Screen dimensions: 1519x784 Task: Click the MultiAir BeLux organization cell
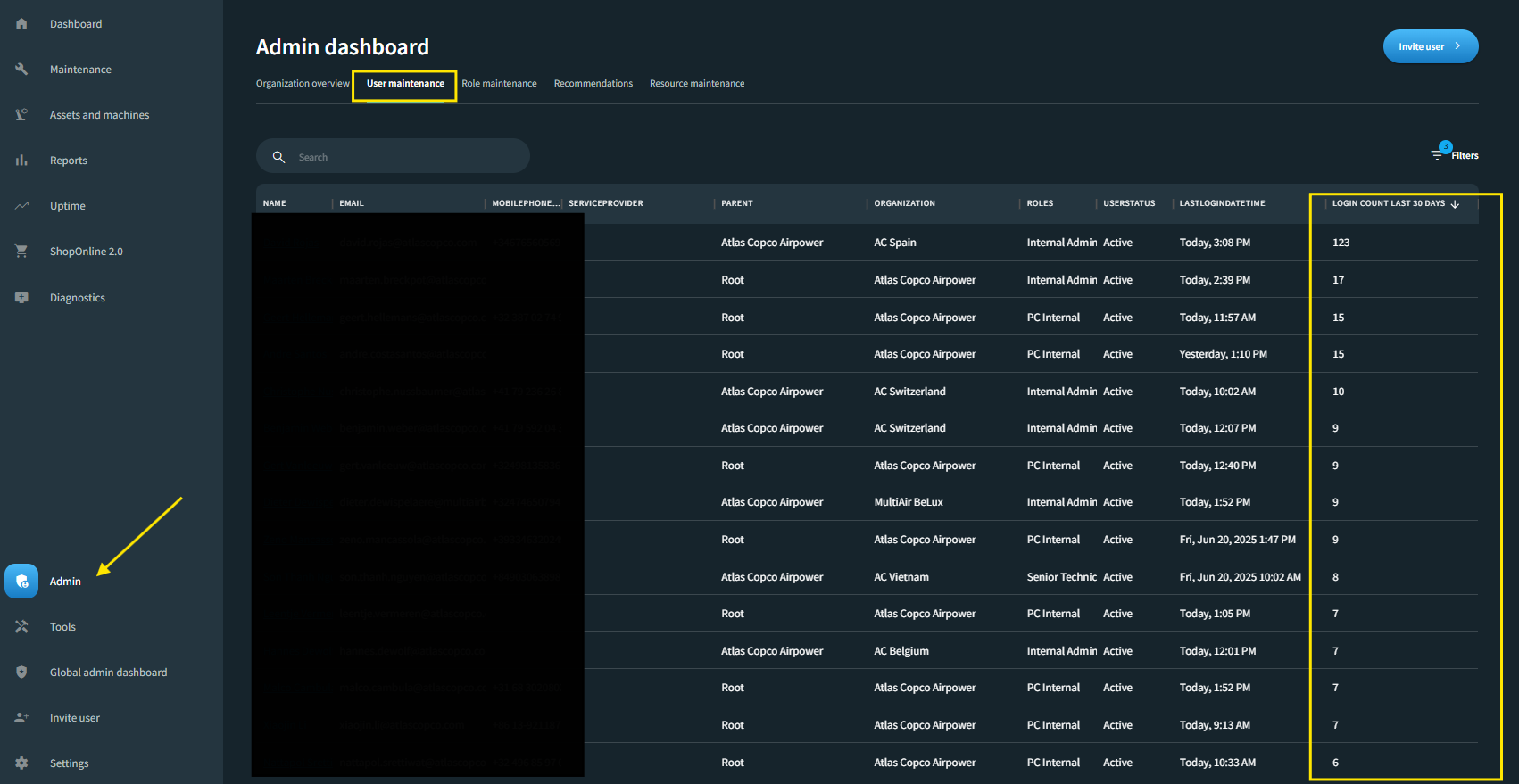tap(909, 502)
